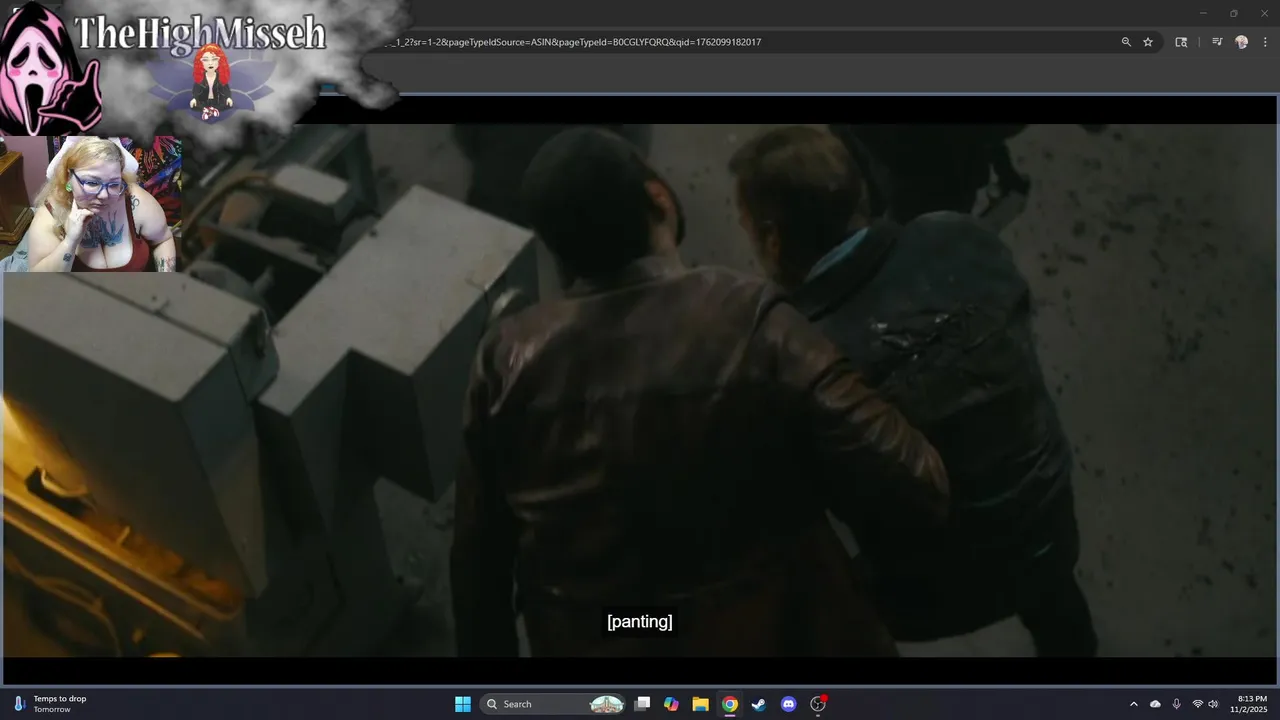Open Discord from the taskbar
Screen dimensions: 1280x720
788,704
